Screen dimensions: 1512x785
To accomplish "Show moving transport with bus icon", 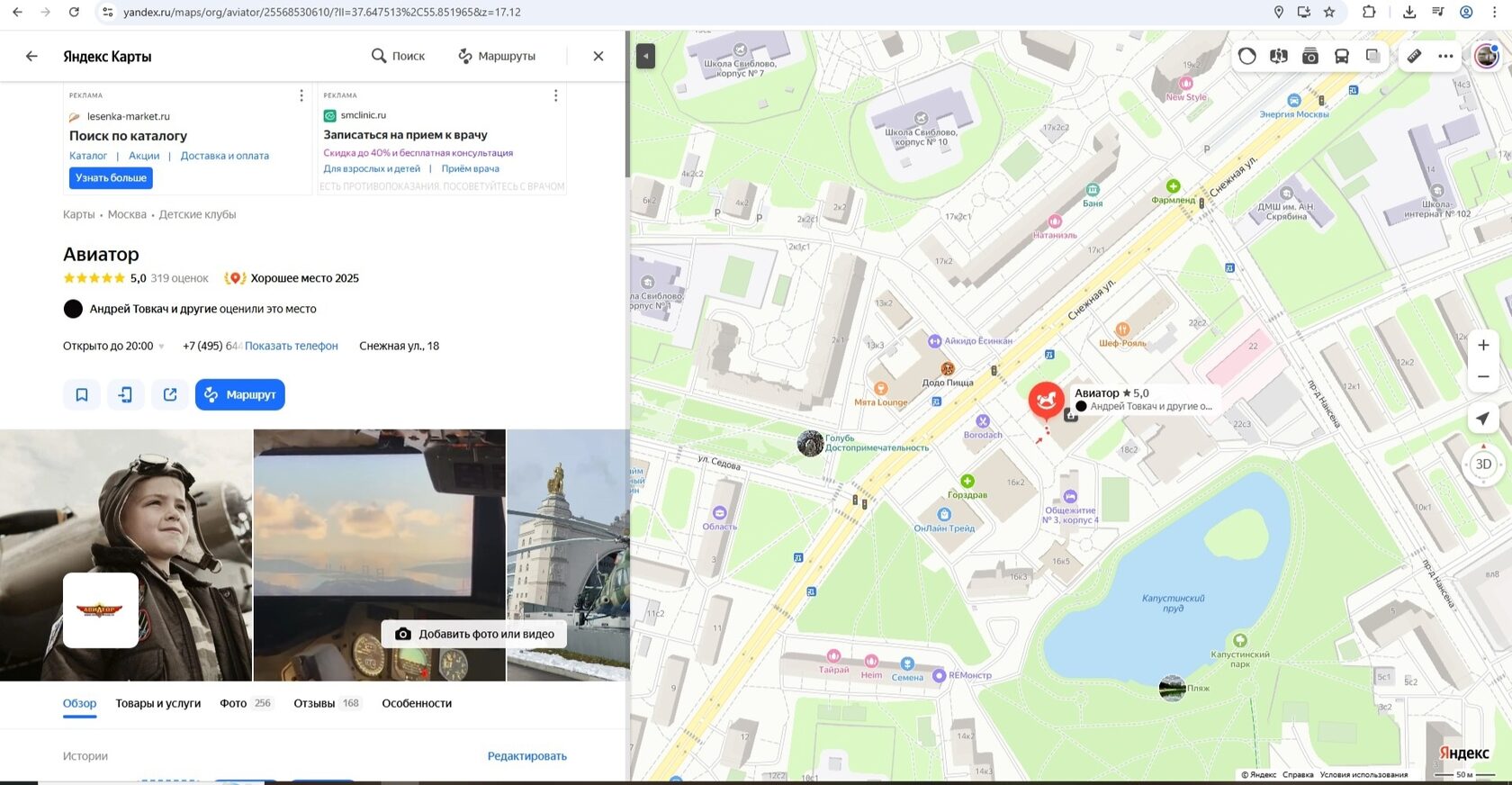I will coord(1342,56).
